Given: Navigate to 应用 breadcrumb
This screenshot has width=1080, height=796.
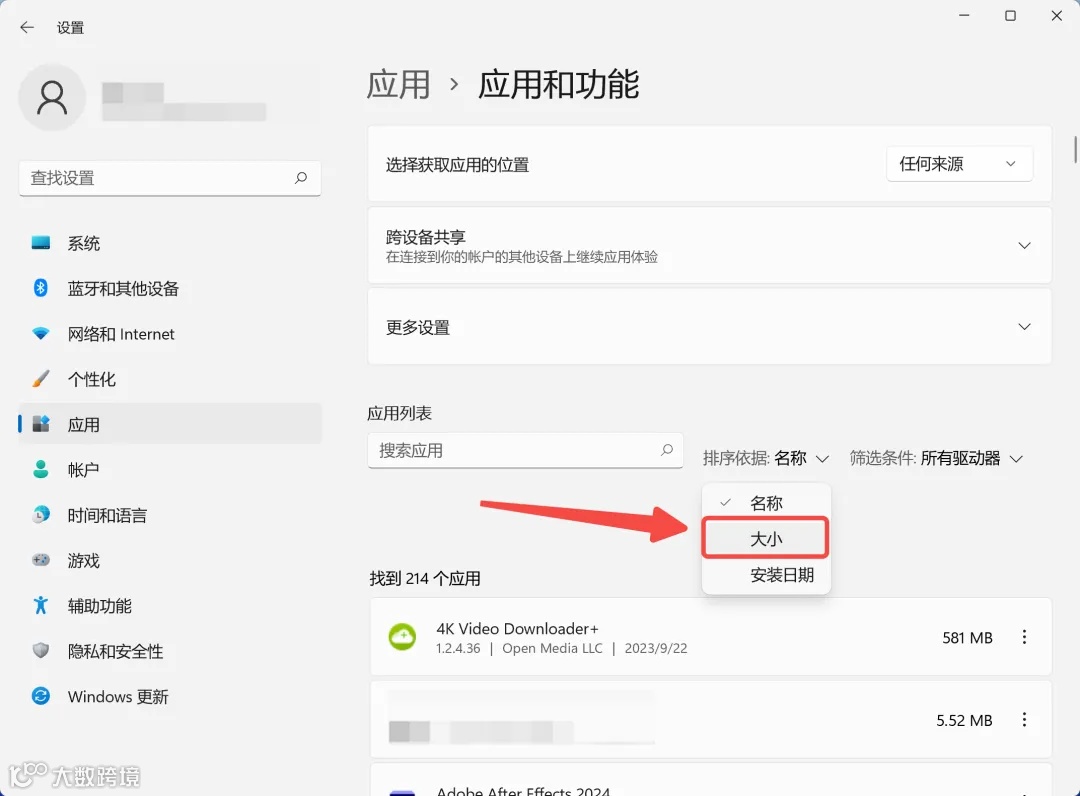Looking at the screenshot, I should pos(398,85).
